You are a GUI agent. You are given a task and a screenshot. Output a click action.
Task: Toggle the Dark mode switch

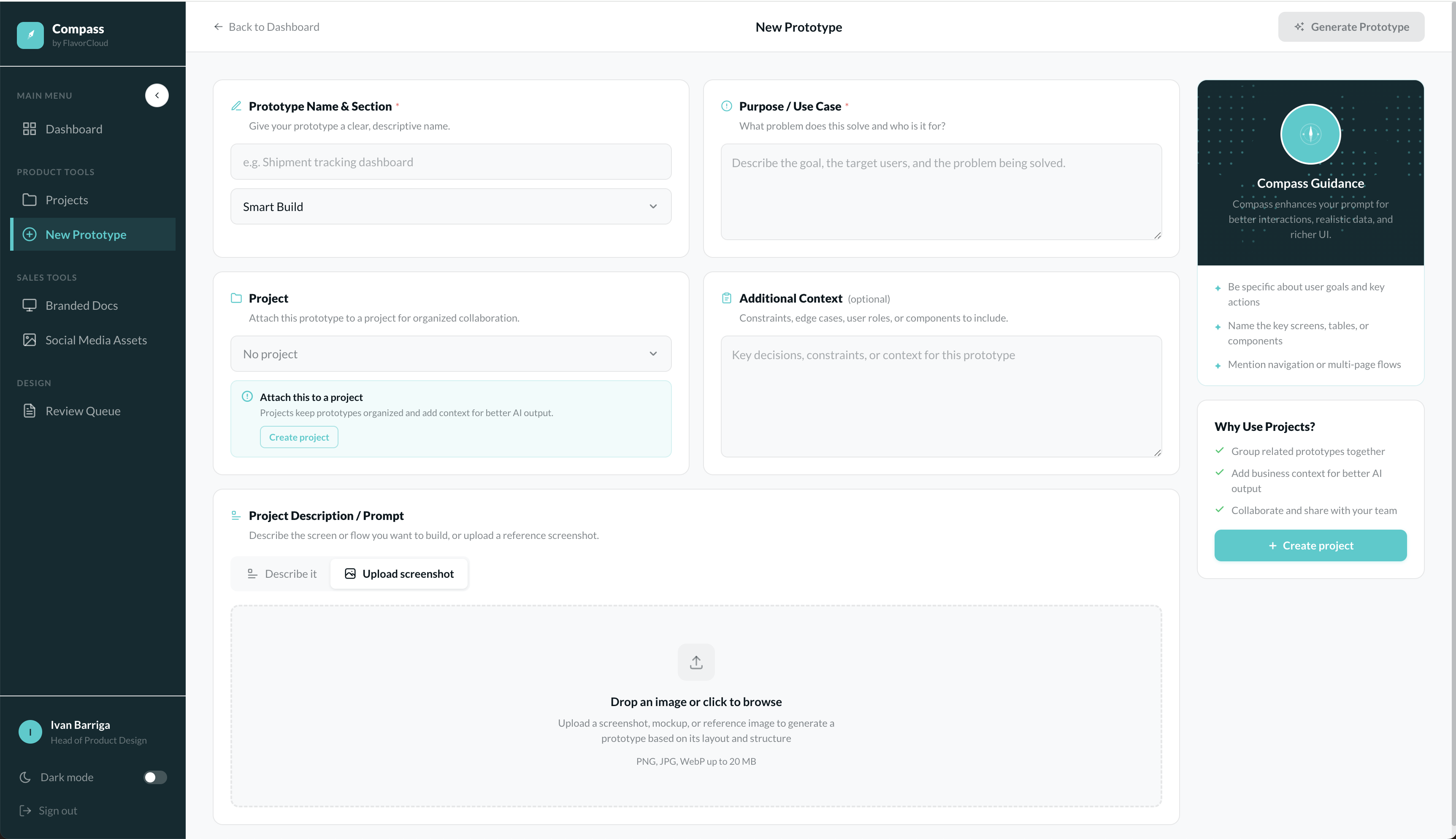(155, 777)
